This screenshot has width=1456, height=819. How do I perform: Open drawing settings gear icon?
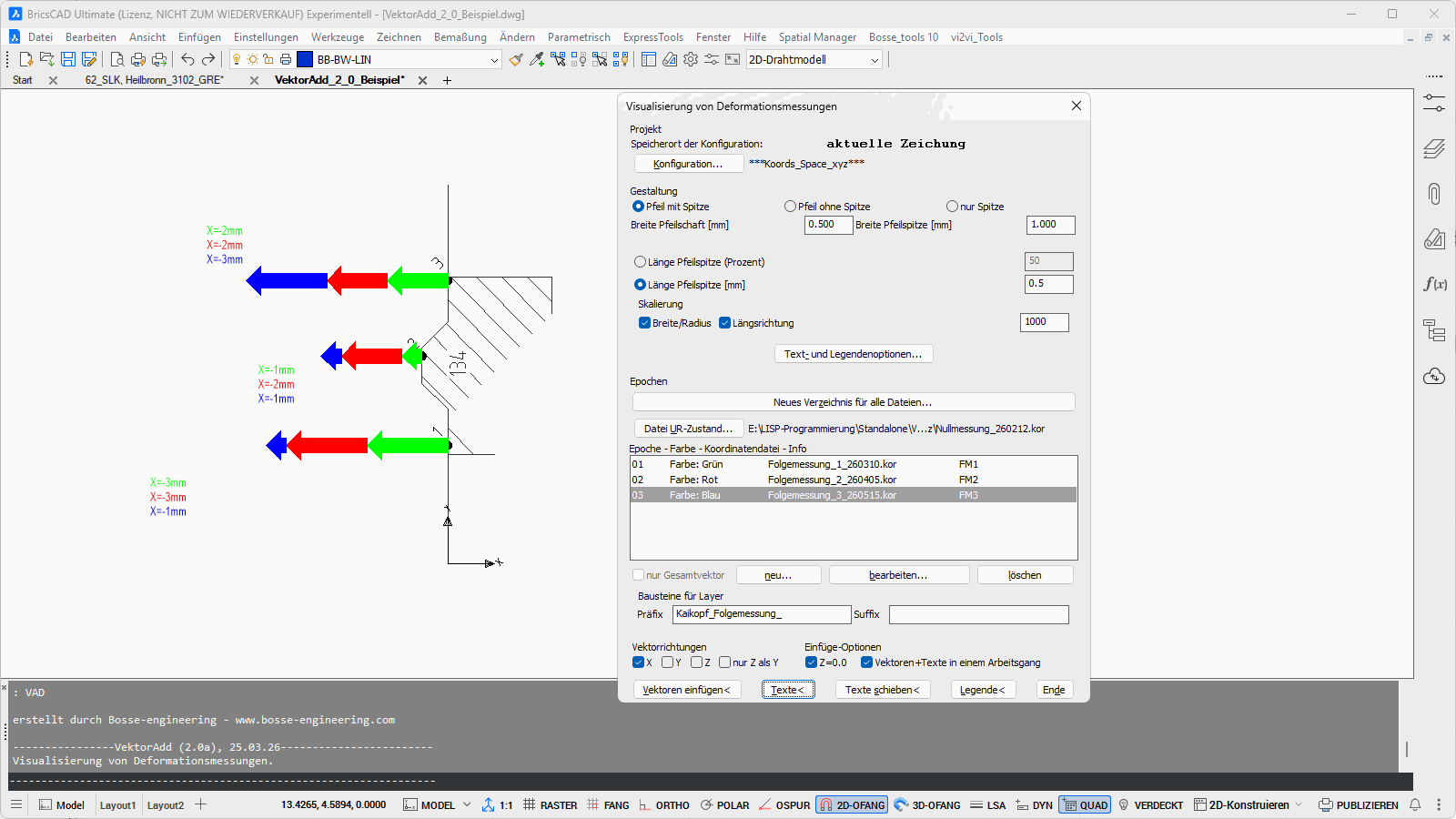[x=691, y=59]
